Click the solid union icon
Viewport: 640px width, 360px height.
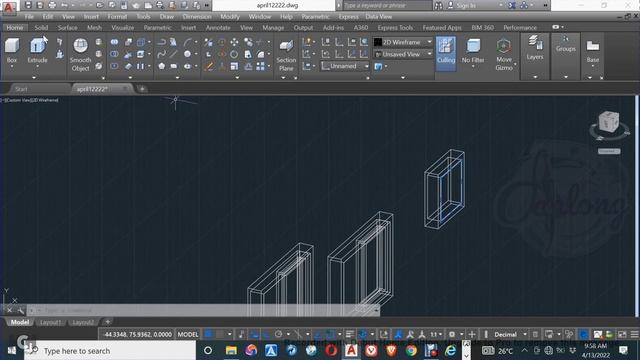coord(114,42)
